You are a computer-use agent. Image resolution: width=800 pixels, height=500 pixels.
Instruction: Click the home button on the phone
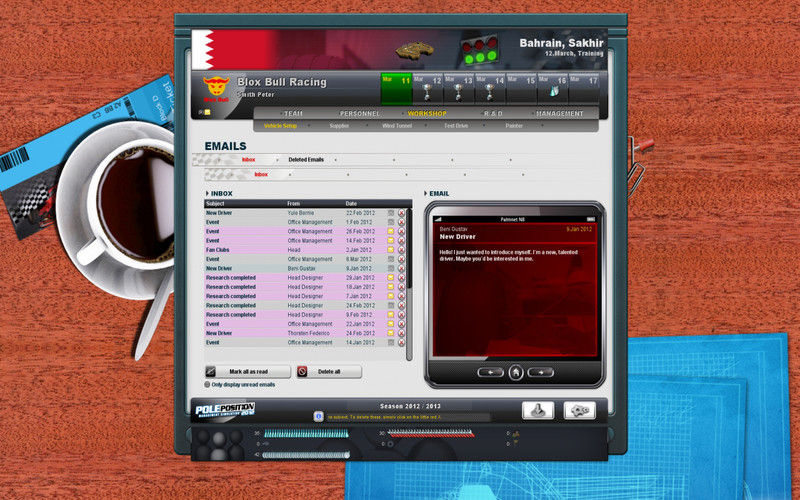tap(516, 372)
